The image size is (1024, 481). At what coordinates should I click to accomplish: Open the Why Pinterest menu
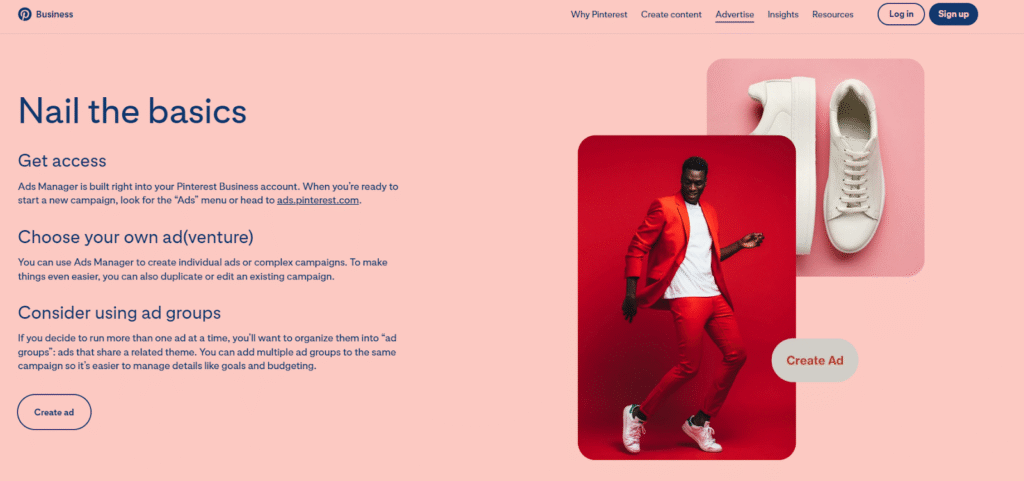click(x=599, y=14)
